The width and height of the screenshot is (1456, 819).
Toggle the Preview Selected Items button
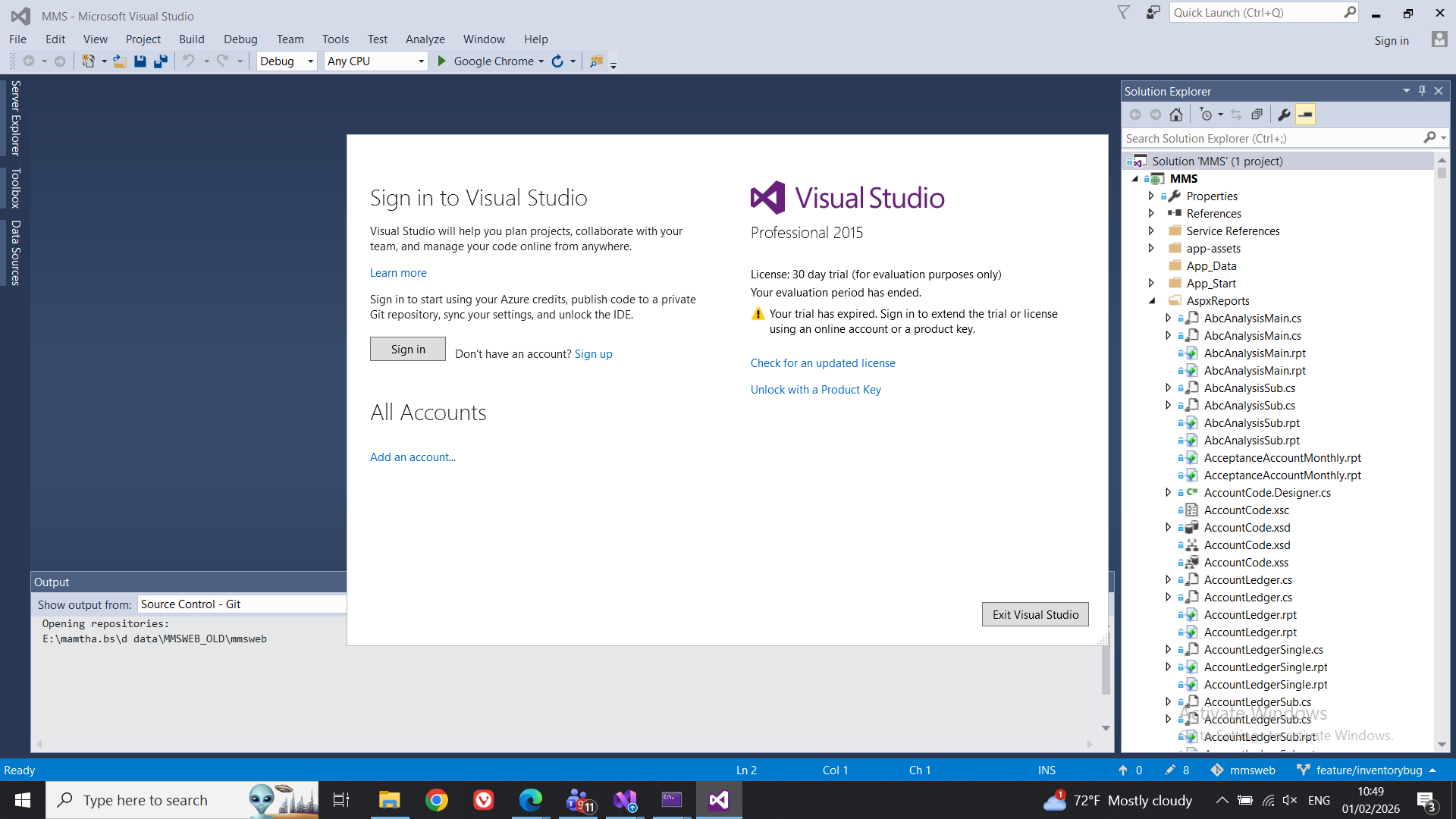[1305, 115]
